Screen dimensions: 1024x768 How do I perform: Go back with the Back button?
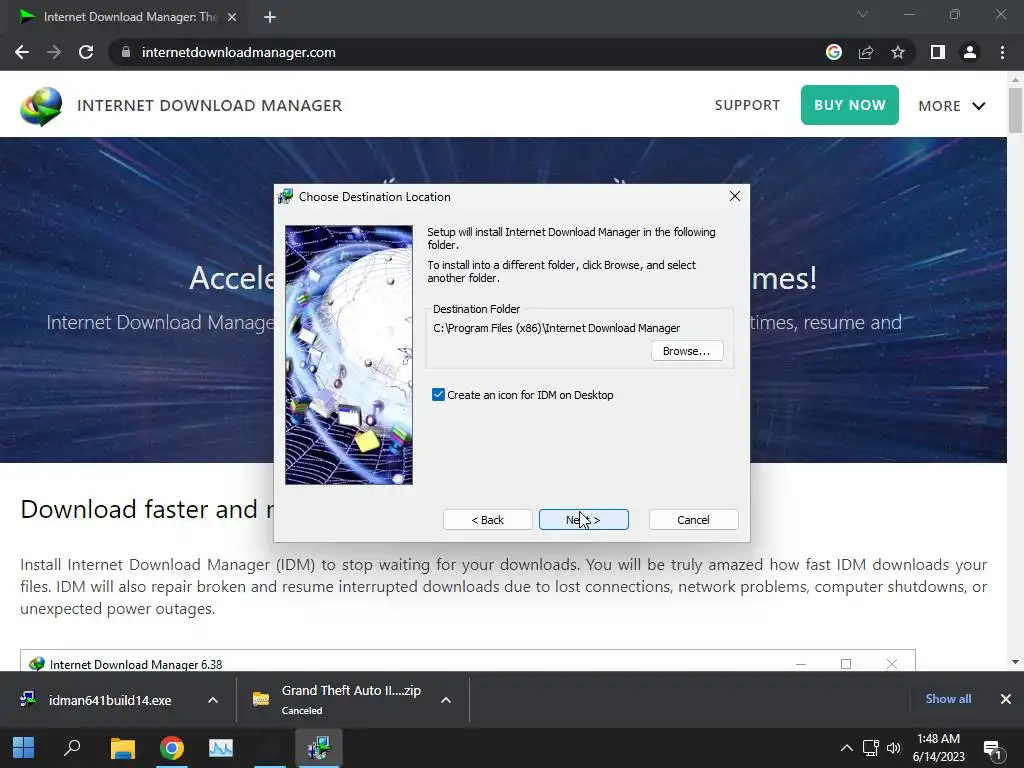click(x=487, y=520)
